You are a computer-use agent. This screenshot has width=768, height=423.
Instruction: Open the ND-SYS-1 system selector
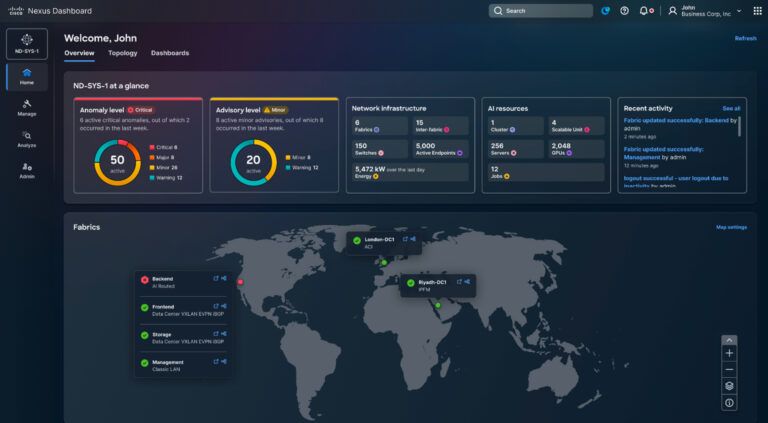click(26, 44)
